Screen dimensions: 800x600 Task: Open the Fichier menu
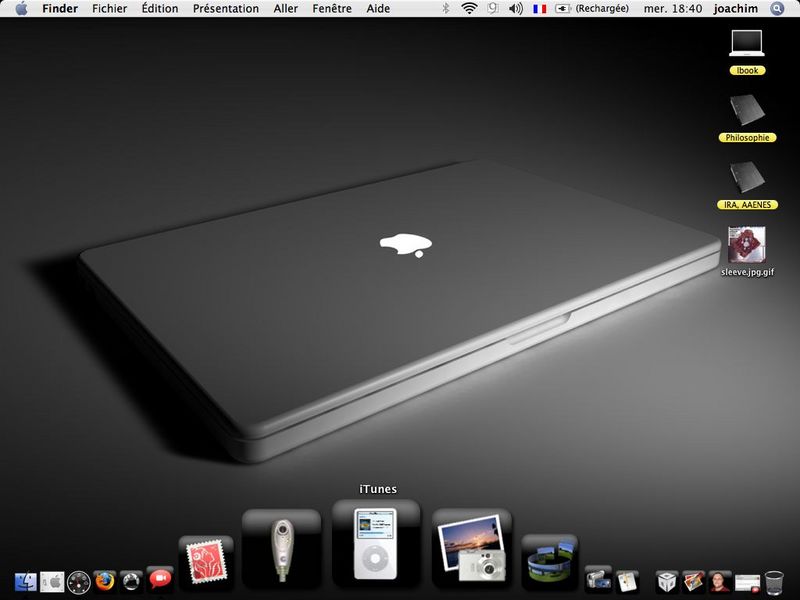click(x=109, y=9)
